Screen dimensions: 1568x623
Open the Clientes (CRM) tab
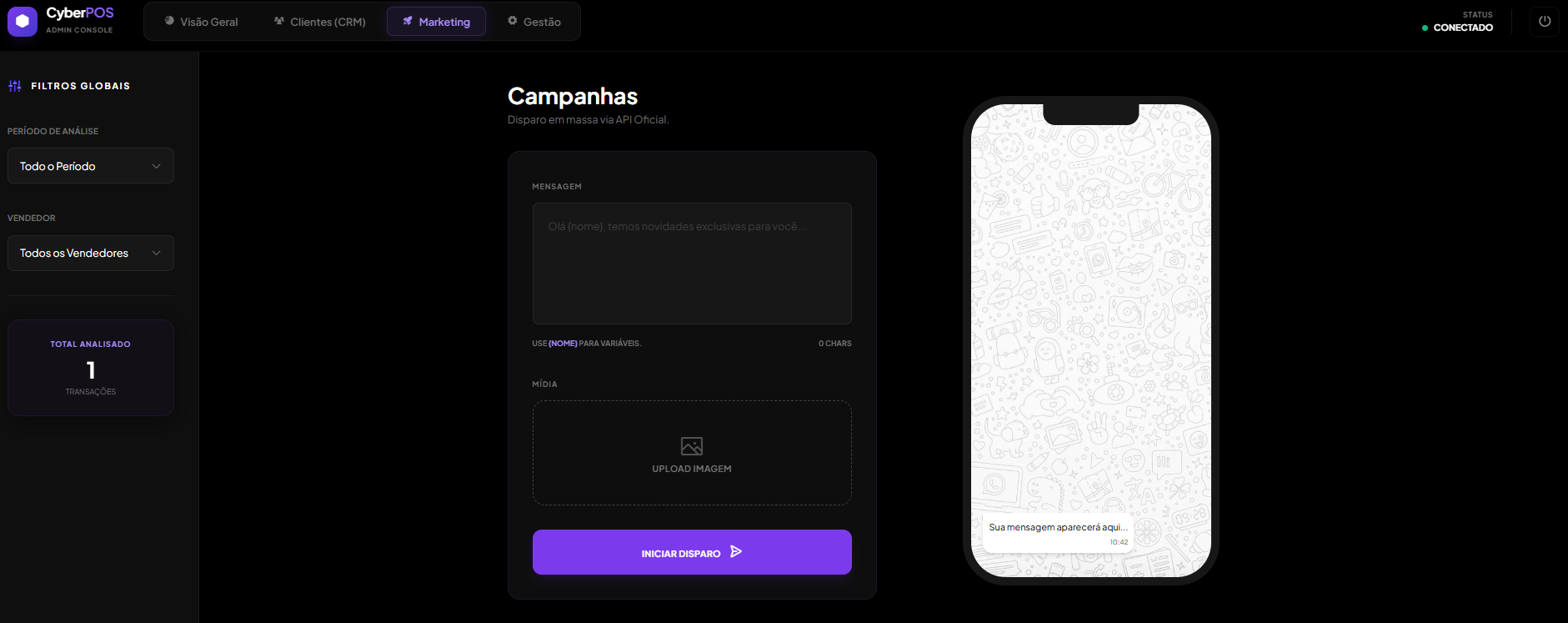320,22
